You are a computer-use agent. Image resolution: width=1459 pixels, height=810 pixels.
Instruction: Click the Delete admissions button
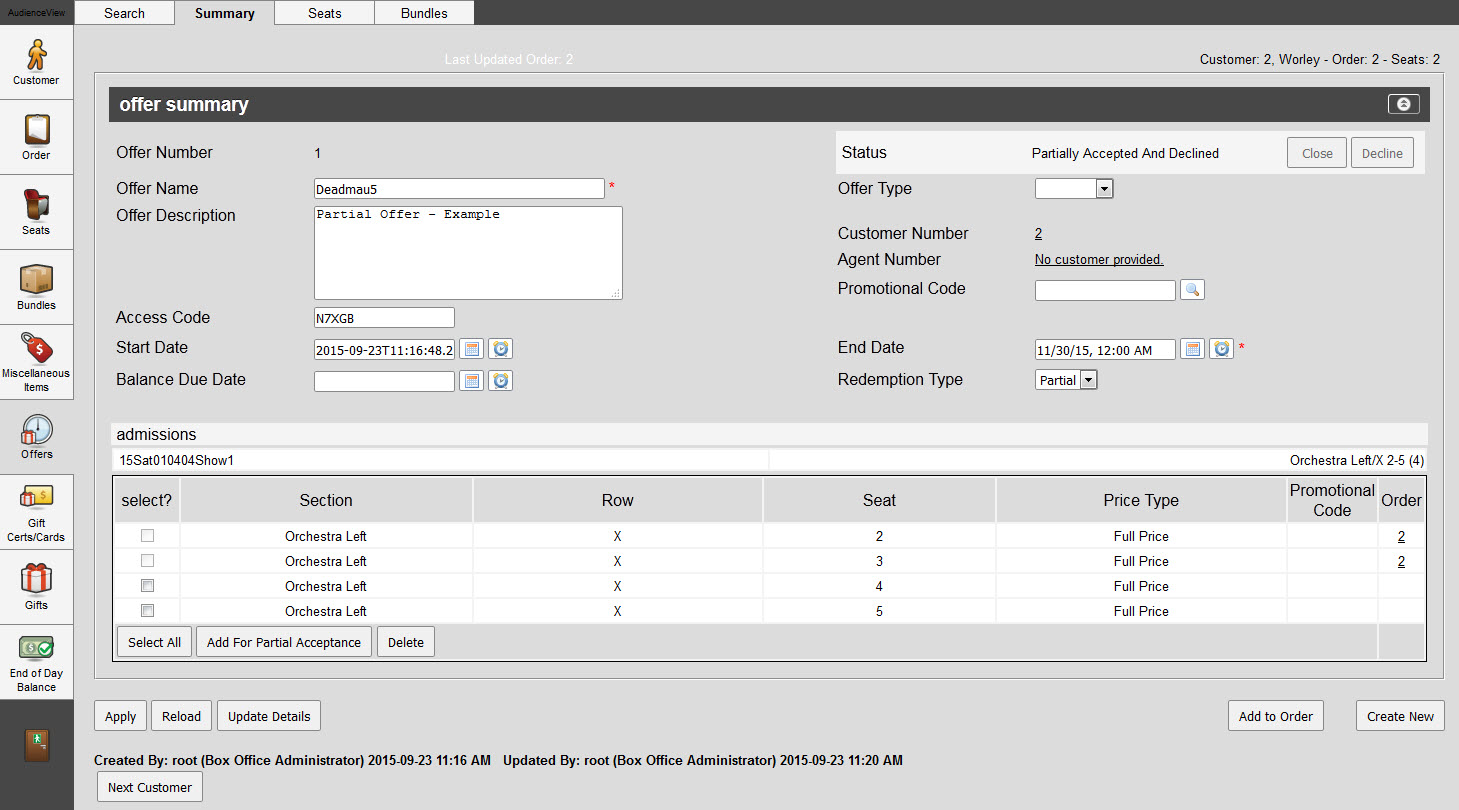point(406,642)
